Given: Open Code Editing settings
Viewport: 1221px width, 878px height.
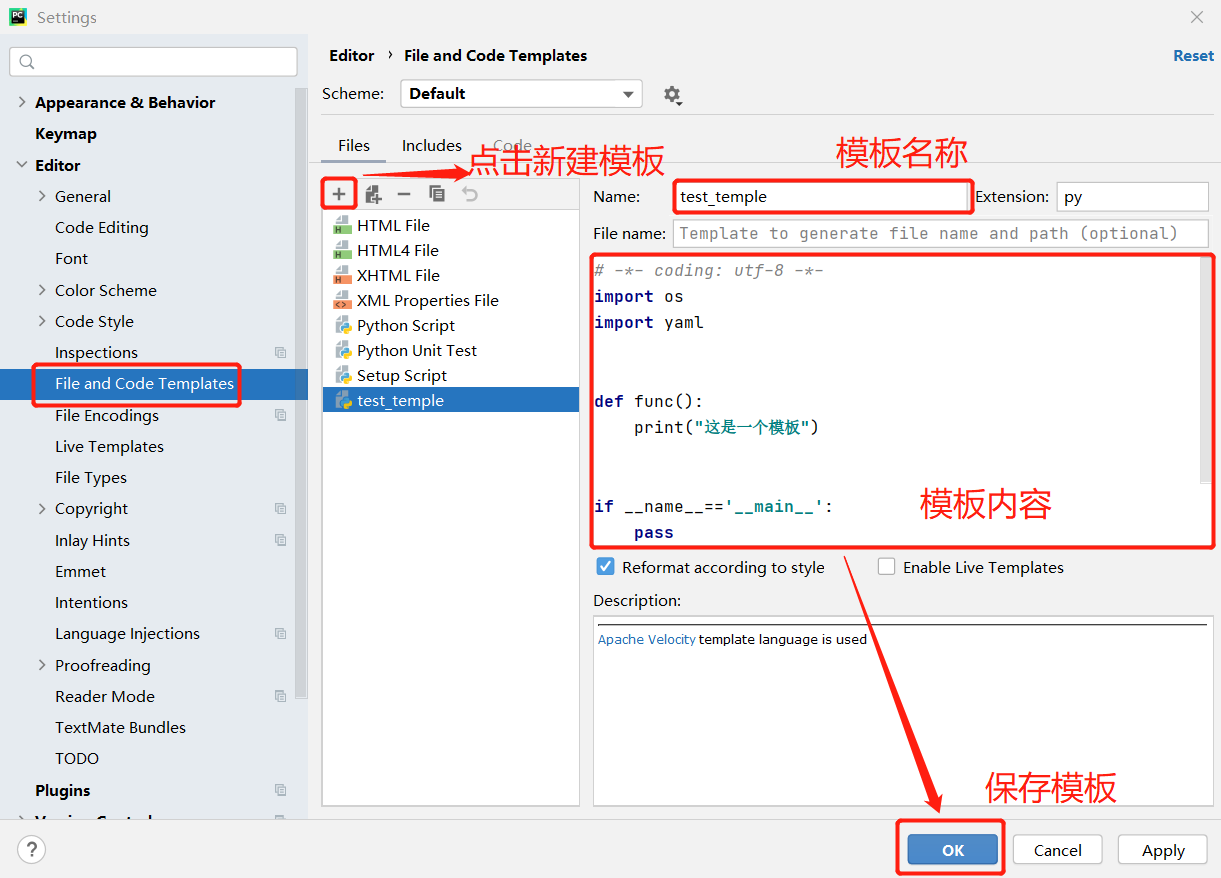Looking at the screenshot, I should [x=102, y=228].
